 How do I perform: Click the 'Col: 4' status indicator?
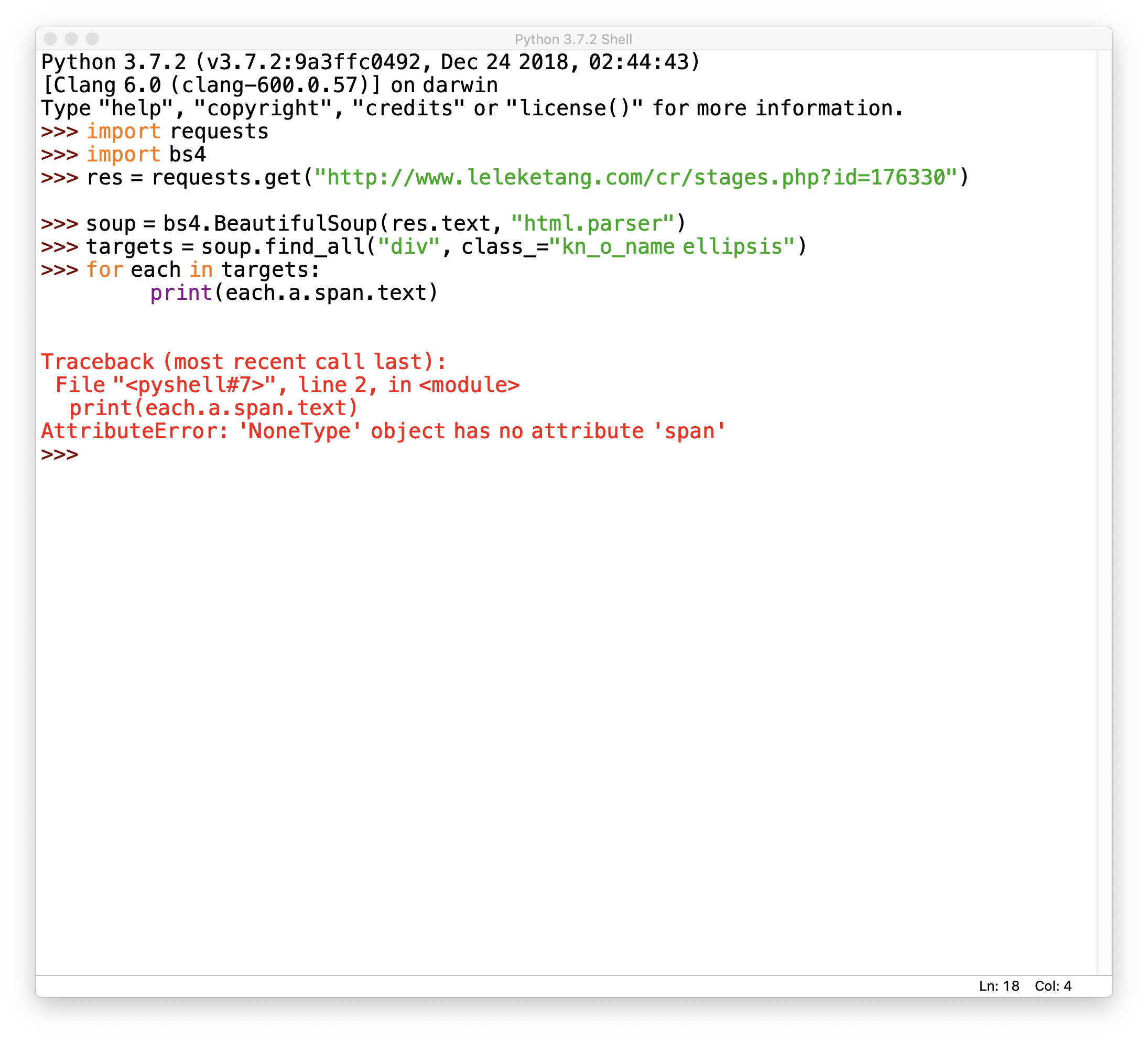point(1053,986)
